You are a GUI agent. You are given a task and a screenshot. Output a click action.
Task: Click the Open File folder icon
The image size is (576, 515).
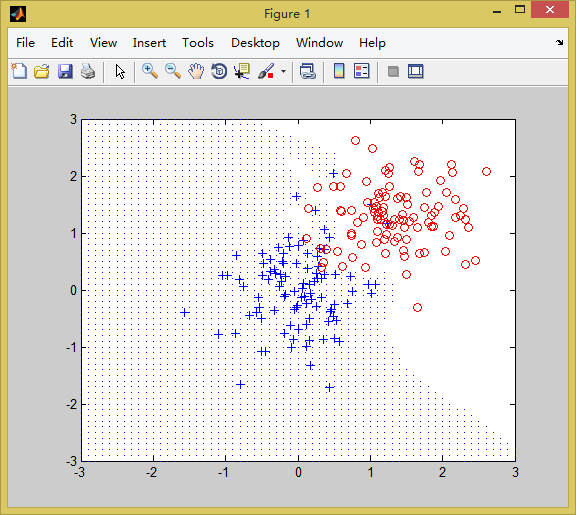click(42, 71)
